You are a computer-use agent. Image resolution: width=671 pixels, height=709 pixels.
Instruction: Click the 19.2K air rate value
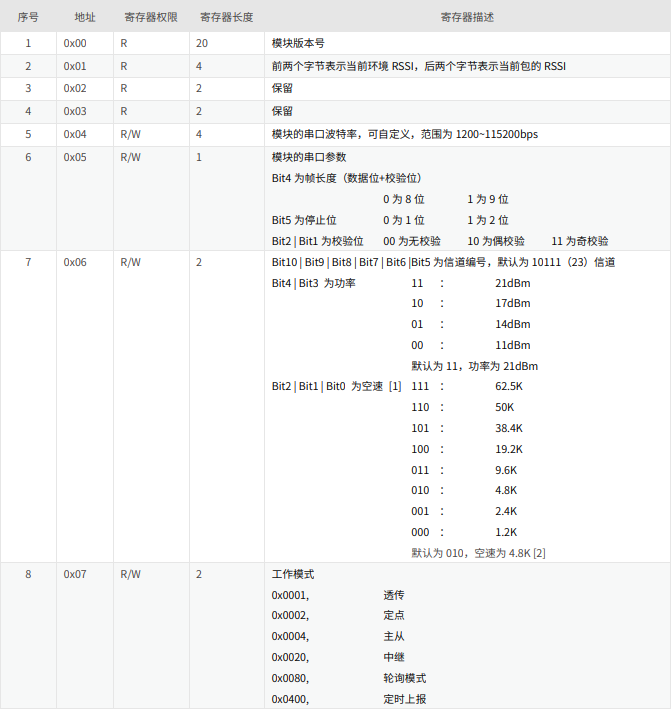pos(509,449)
